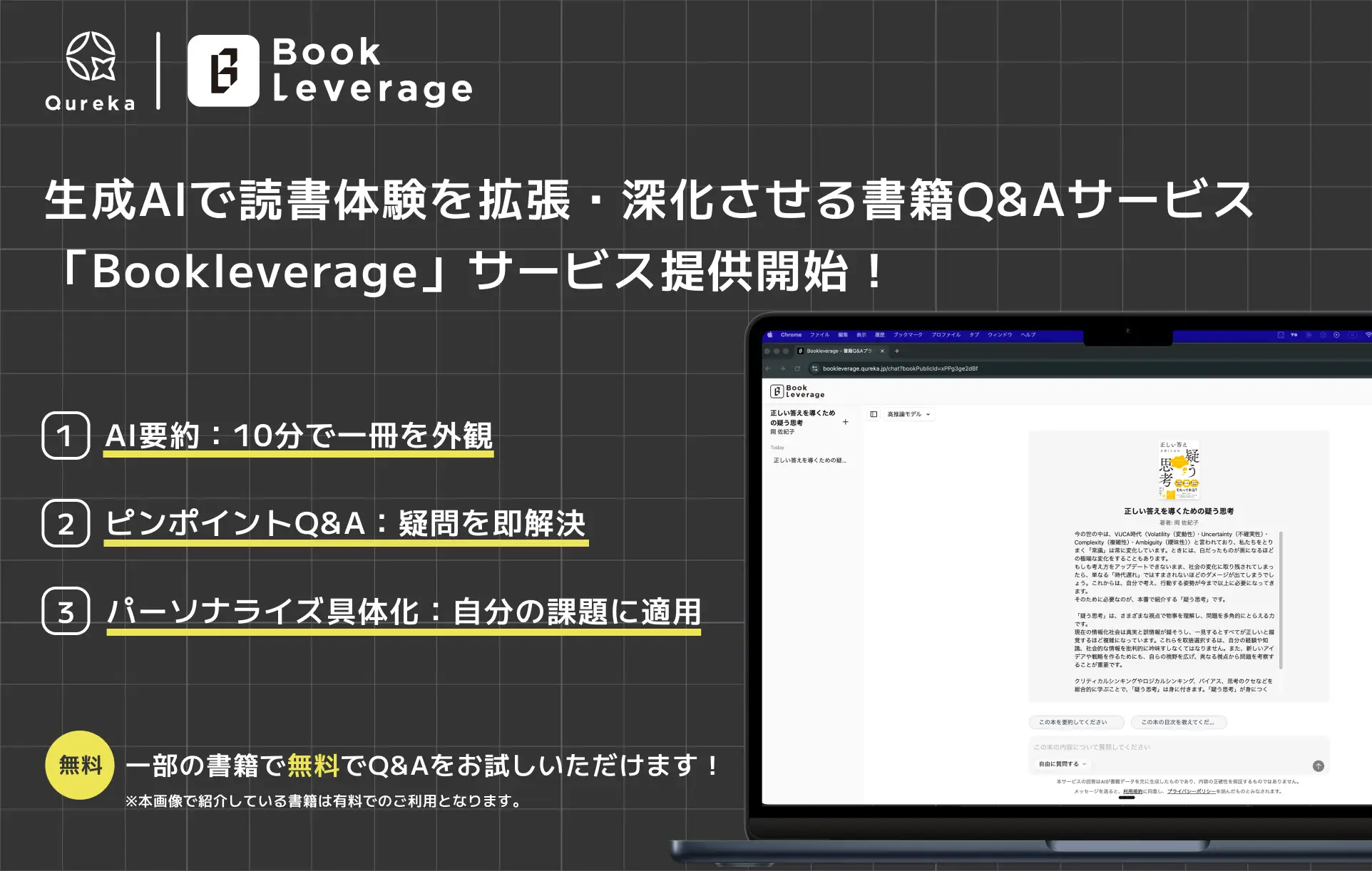This screenshot has width=1372, height=871.
Task: Select today's chat history item in sidebar
Action: click(x=809, y=460)
